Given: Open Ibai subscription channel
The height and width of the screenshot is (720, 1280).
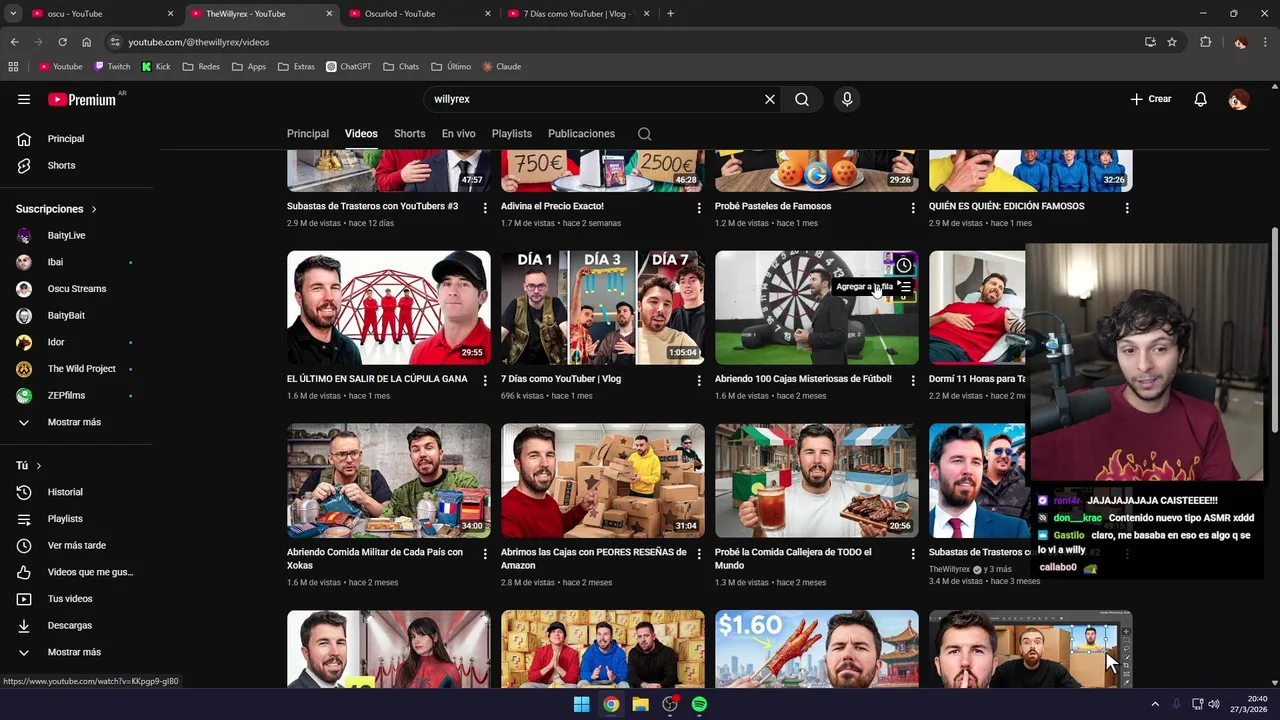Looking at the screenshot, I should [x=76, y=262].
